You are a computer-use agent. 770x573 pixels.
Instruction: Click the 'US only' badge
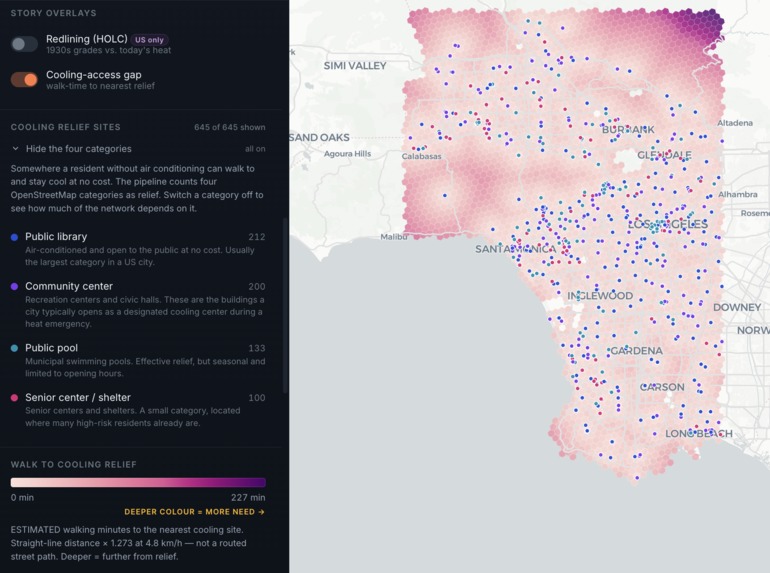click(x=149, y=40)
